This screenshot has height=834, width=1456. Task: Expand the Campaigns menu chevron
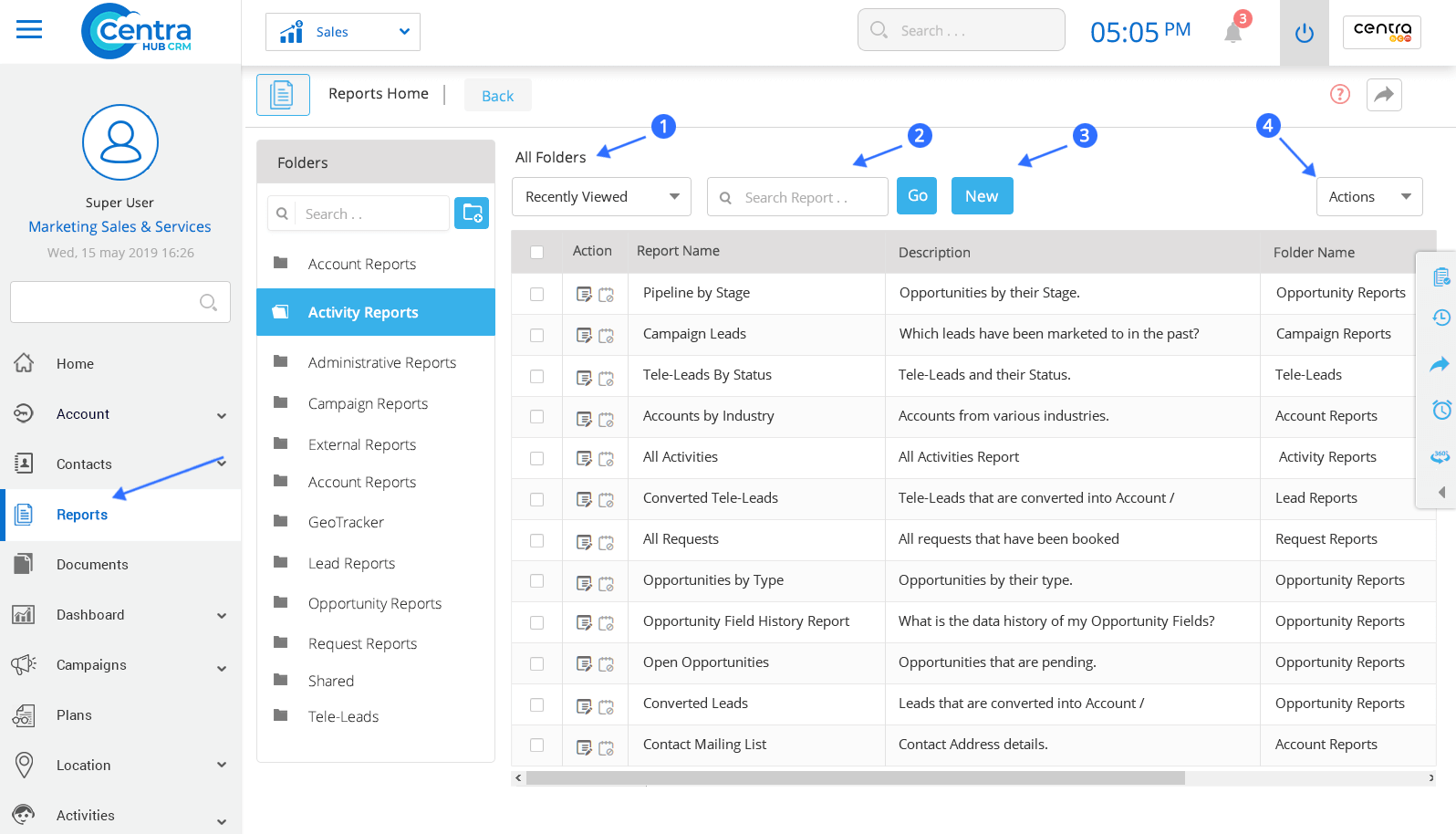click(222, 668)
